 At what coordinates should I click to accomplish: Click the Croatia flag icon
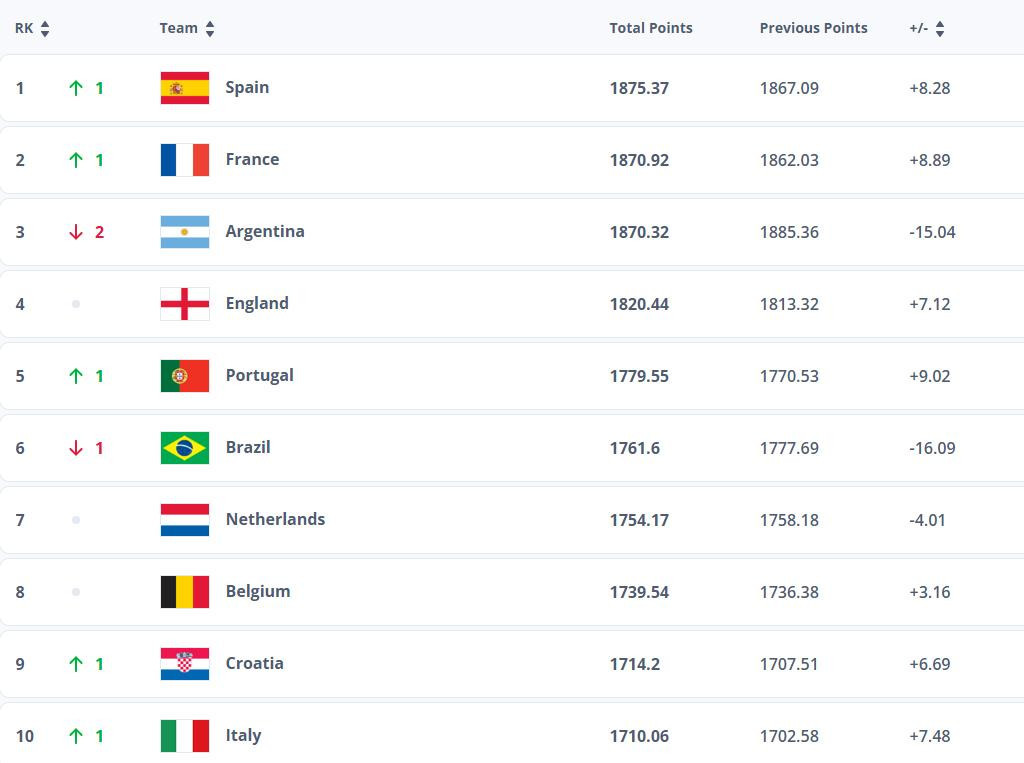tap(184, 663)
